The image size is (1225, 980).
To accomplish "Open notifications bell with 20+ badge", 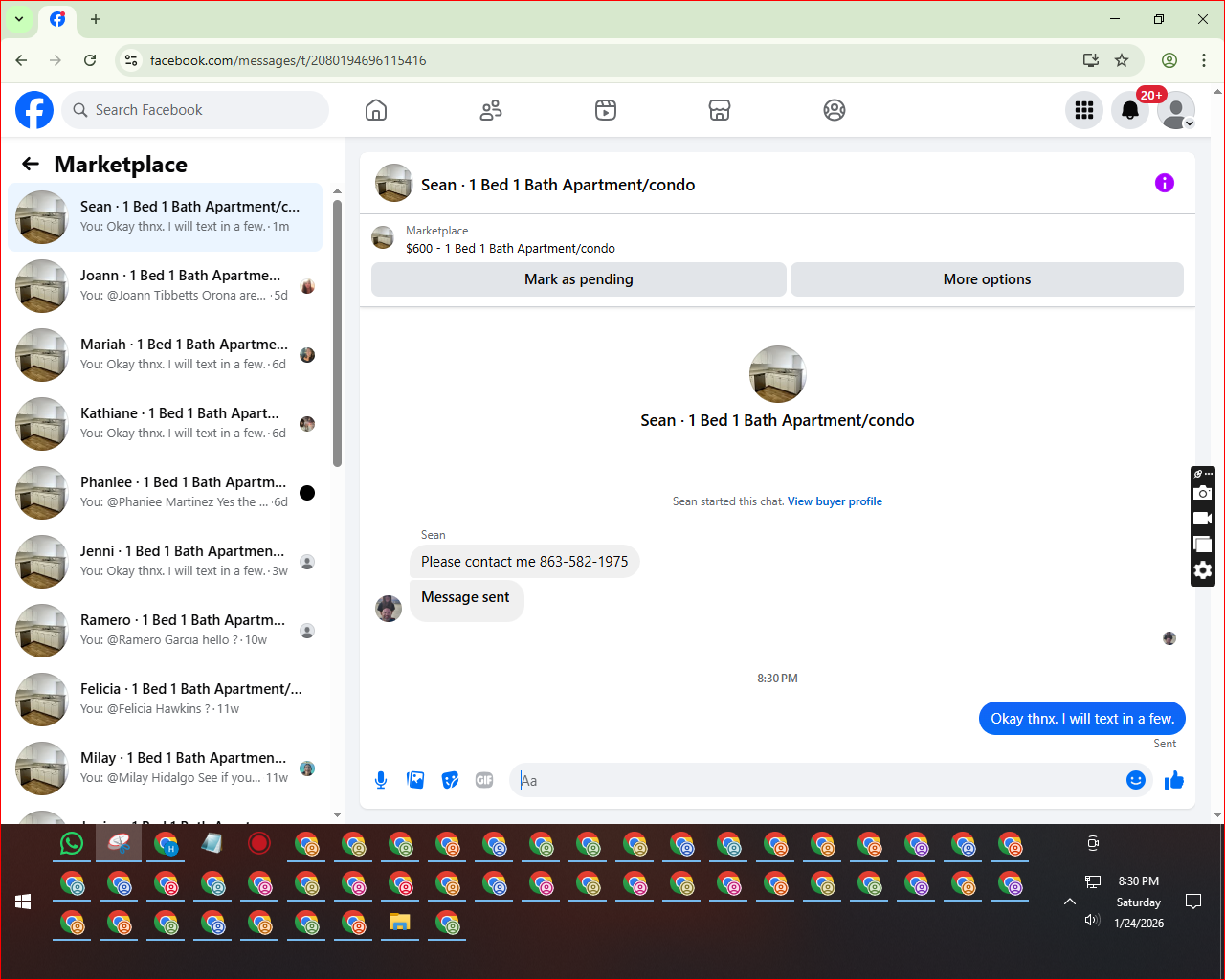I will click(x=1130, y=110).
